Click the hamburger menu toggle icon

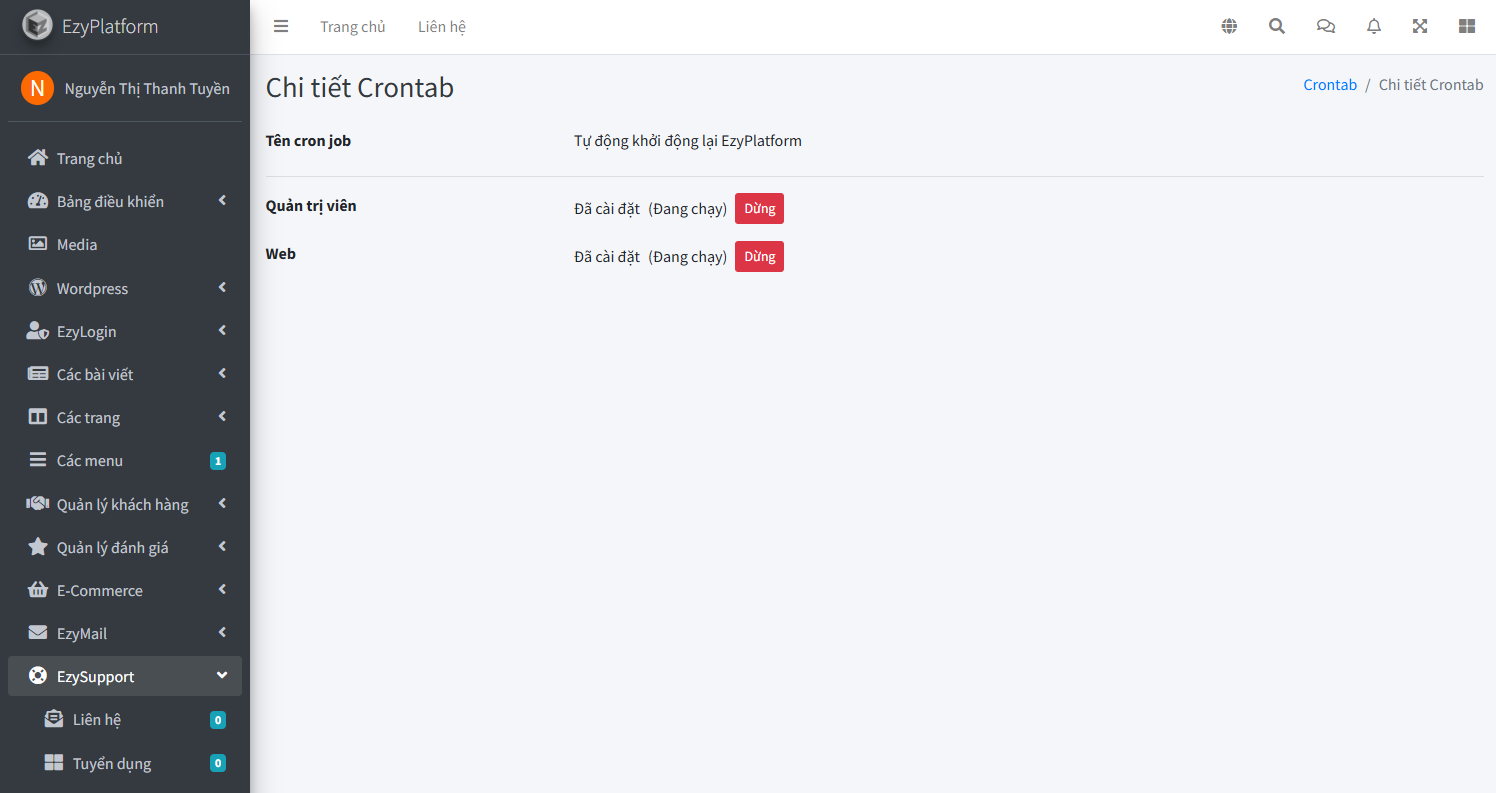(281, 27)
